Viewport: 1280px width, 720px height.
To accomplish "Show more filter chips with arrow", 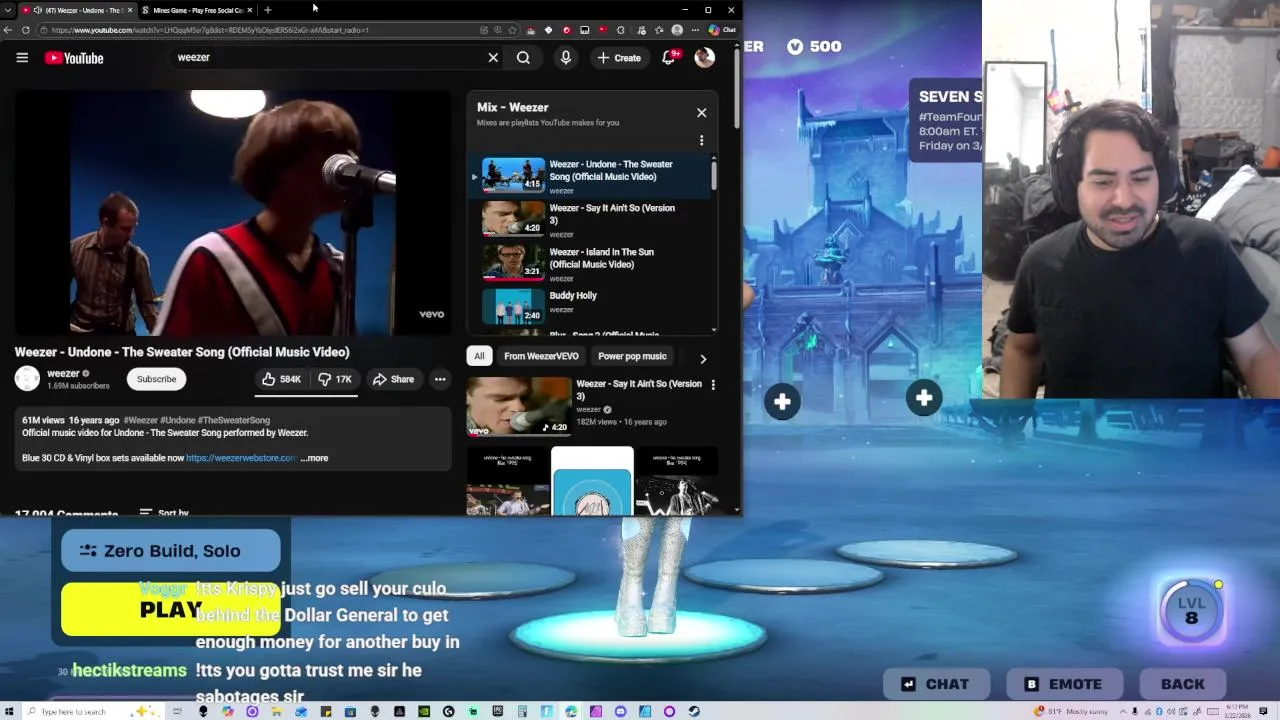I will point(703,358).
